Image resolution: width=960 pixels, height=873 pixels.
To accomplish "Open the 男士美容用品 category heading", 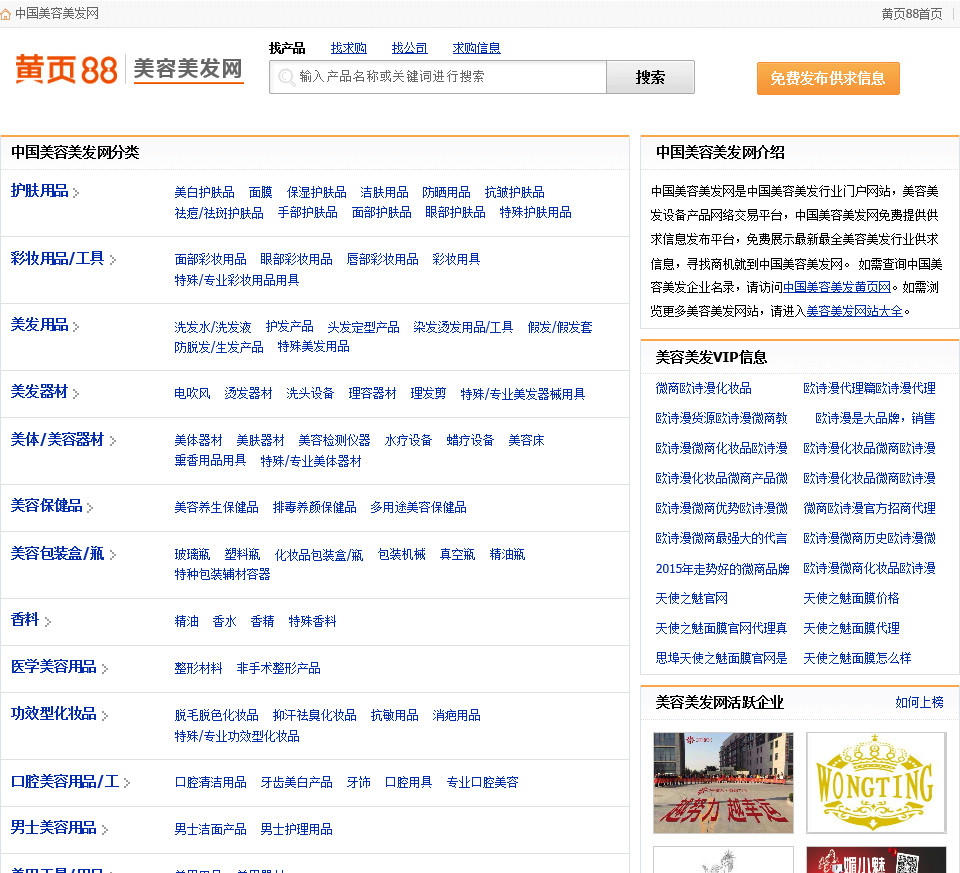I will click(53, 828).
